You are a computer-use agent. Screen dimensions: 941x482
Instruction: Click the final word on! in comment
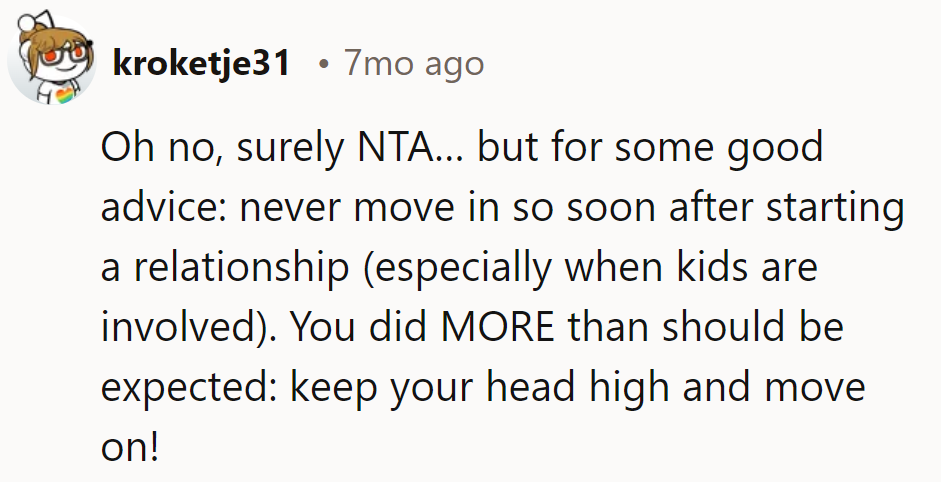pyautogui.click(x=130, y=447)
